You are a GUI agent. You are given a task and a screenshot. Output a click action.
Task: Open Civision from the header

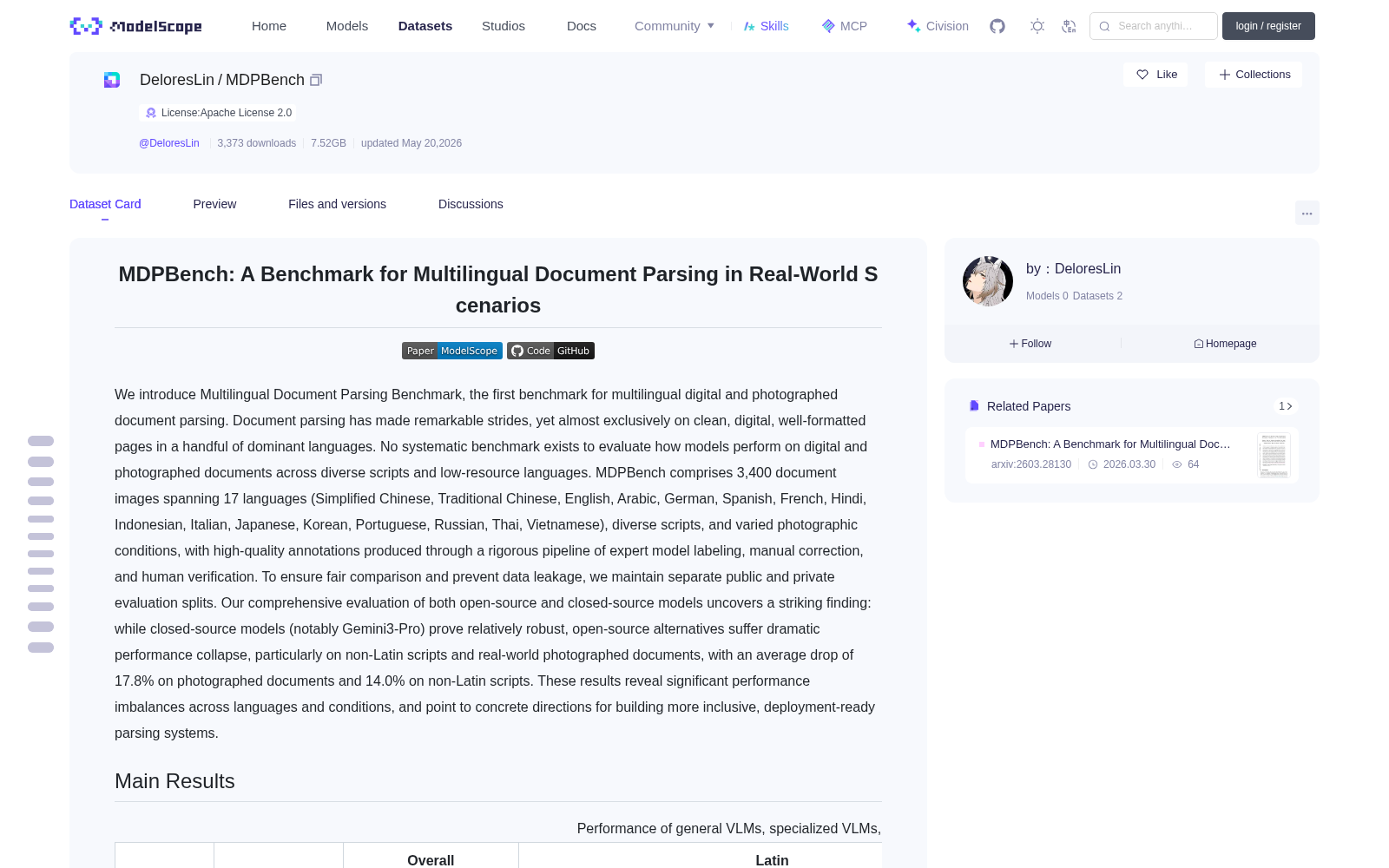pos(938,26)
